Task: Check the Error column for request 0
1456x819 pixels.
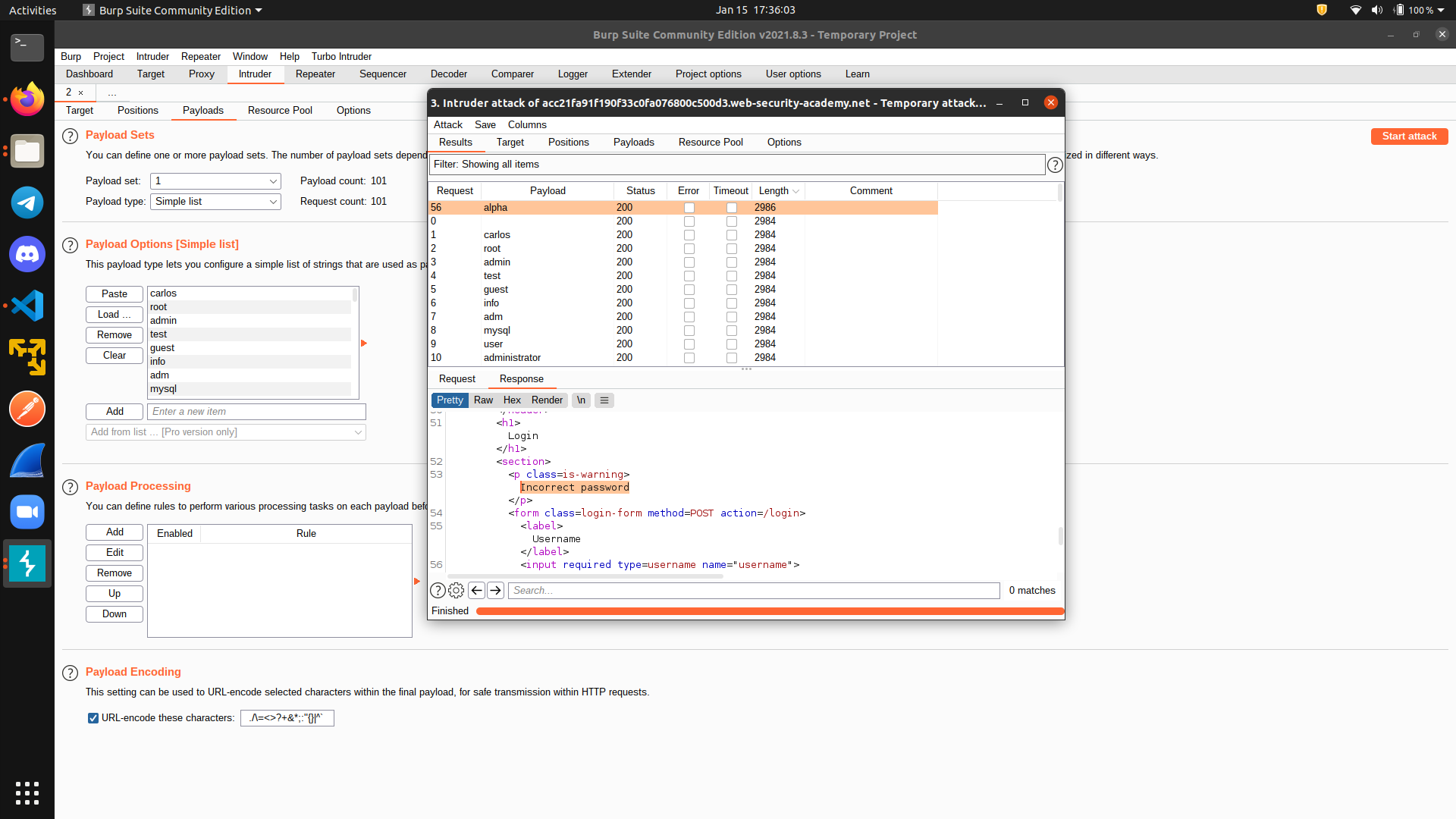Action: pos(688,220)
